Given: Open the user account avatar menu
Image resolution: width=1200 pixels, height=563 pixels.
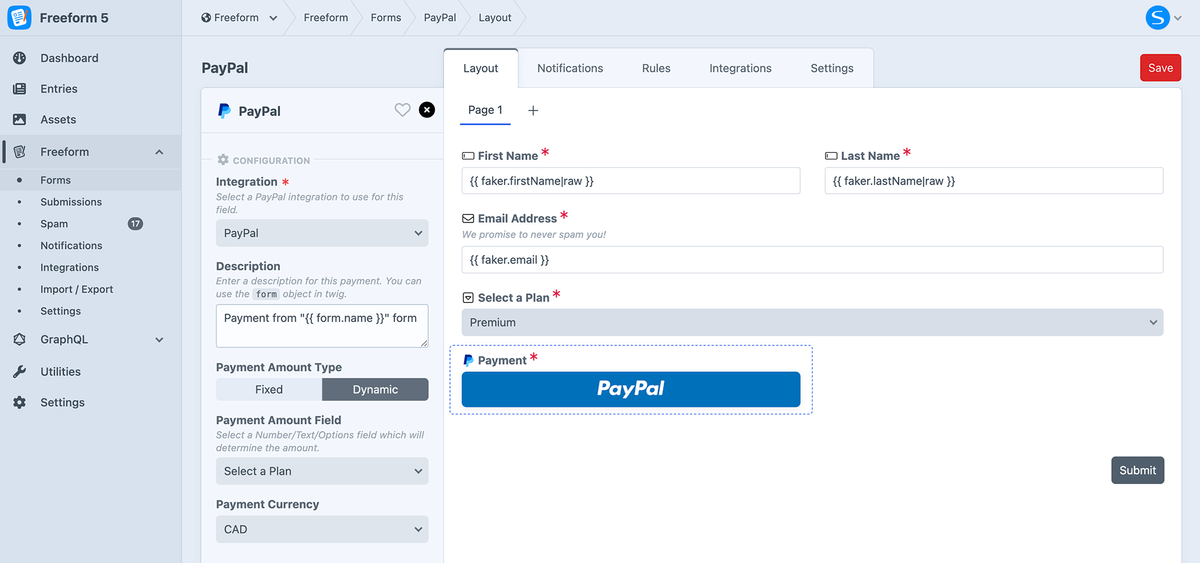Looking at the screenshot, I should (x=1157, y=17).
